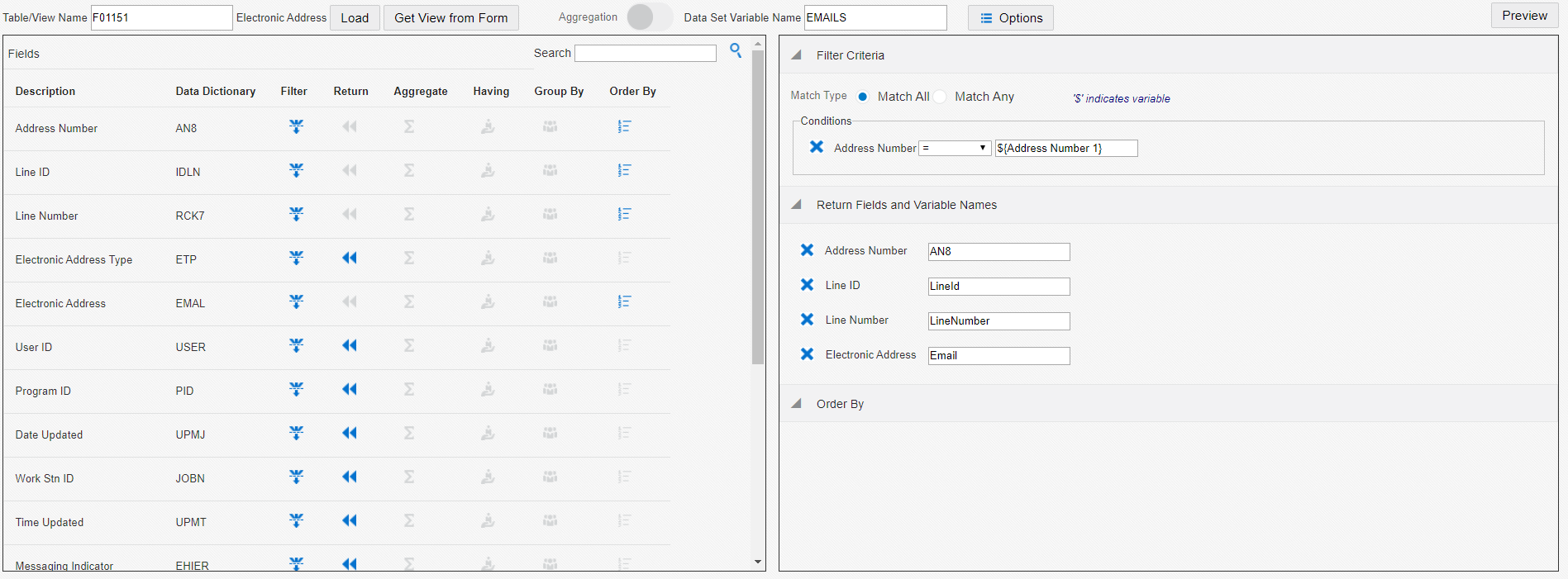Remove Line ID from return fields
Viewport: 1568px width, 579px height.
(x=808, y=285)
